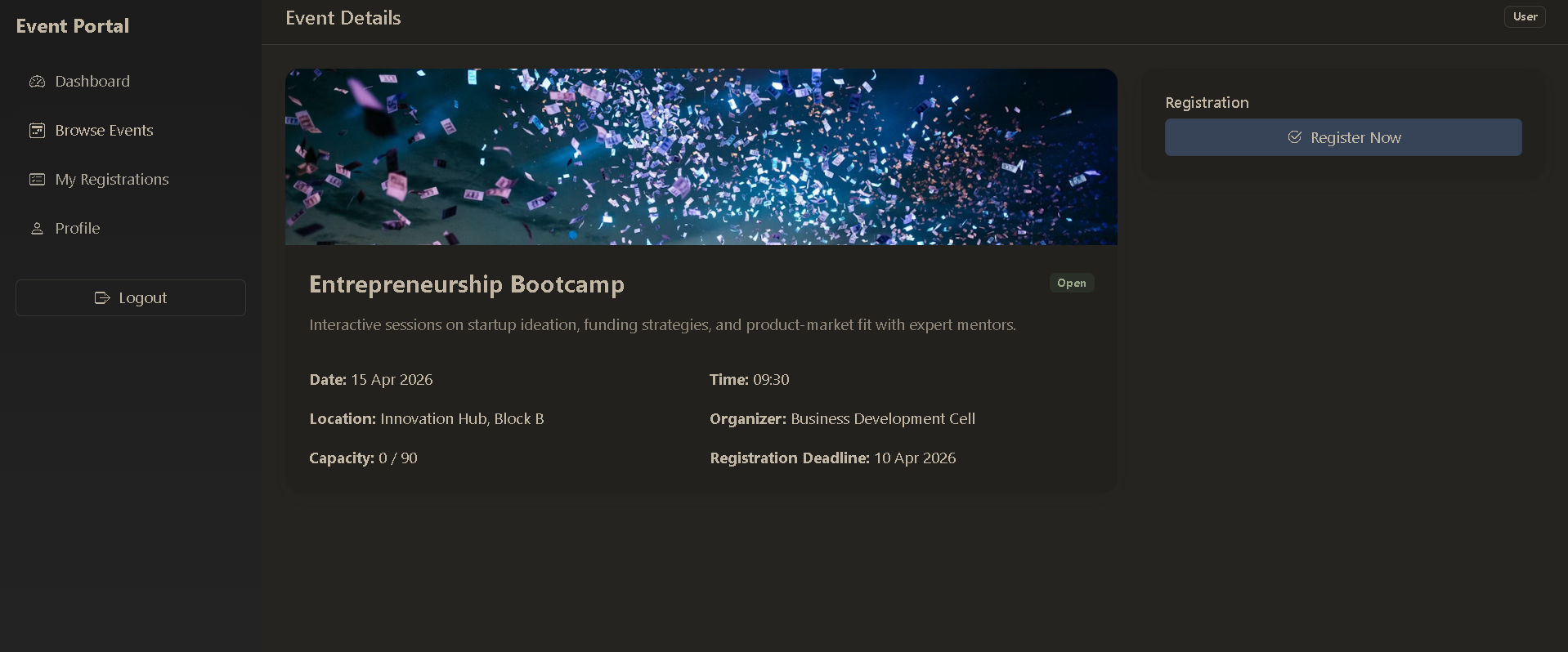1568x652 pixels.
Task: Click the date 15 Apr 2026
Action: 392,380
